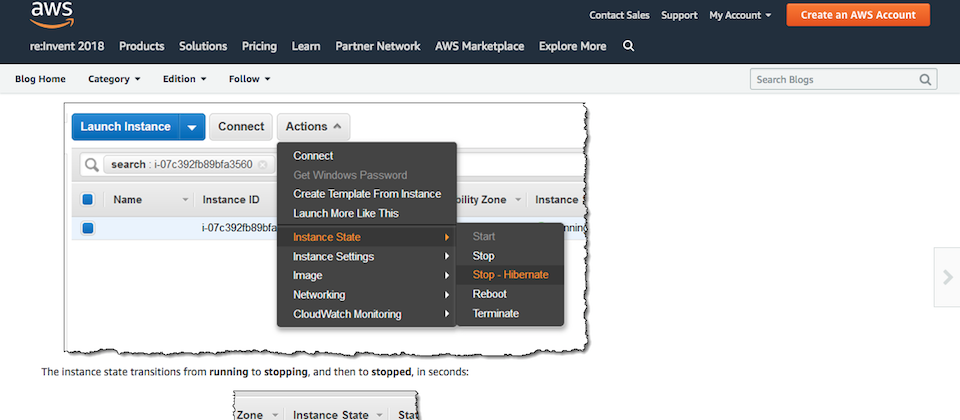Open the Networking submenu
Image resolution: width=960 pixels, height=420 pixels.
coord(367,294)
